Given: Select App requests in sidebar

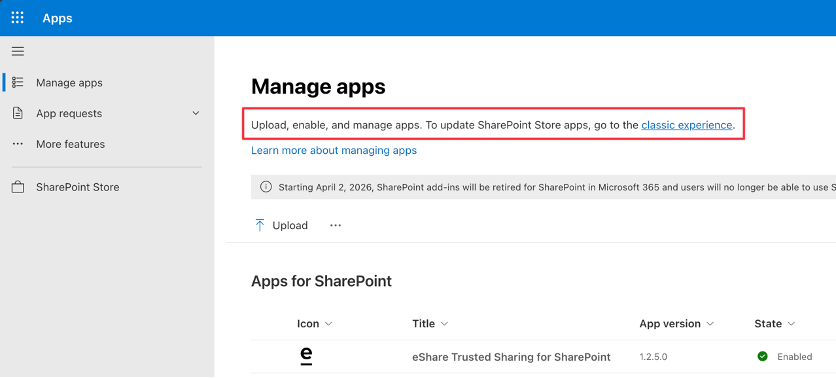Looking at the screenshot, I should click(69, 114).
